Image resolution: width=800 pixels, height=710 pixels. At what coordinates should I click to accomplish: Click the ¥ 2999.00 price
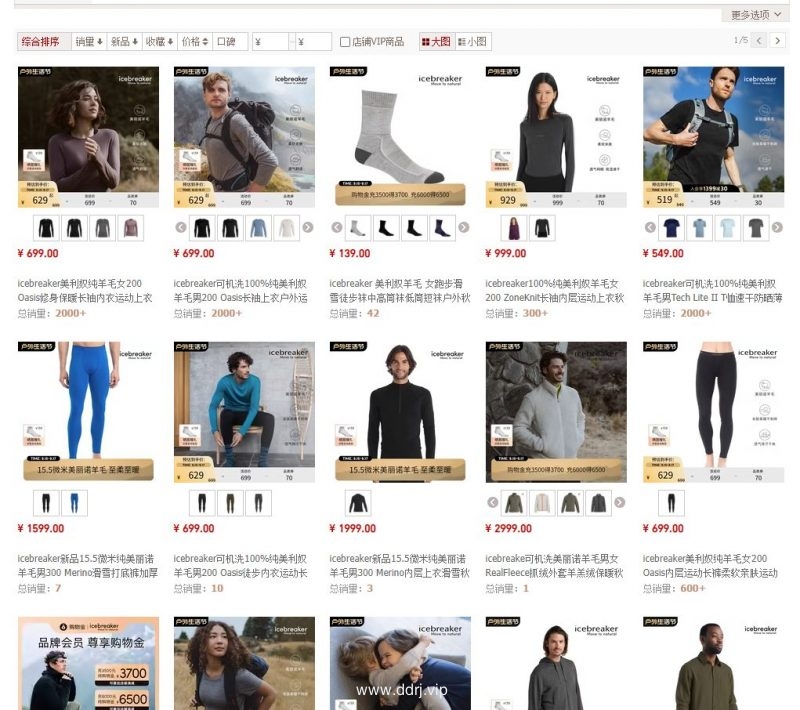(x=509, y=528)
